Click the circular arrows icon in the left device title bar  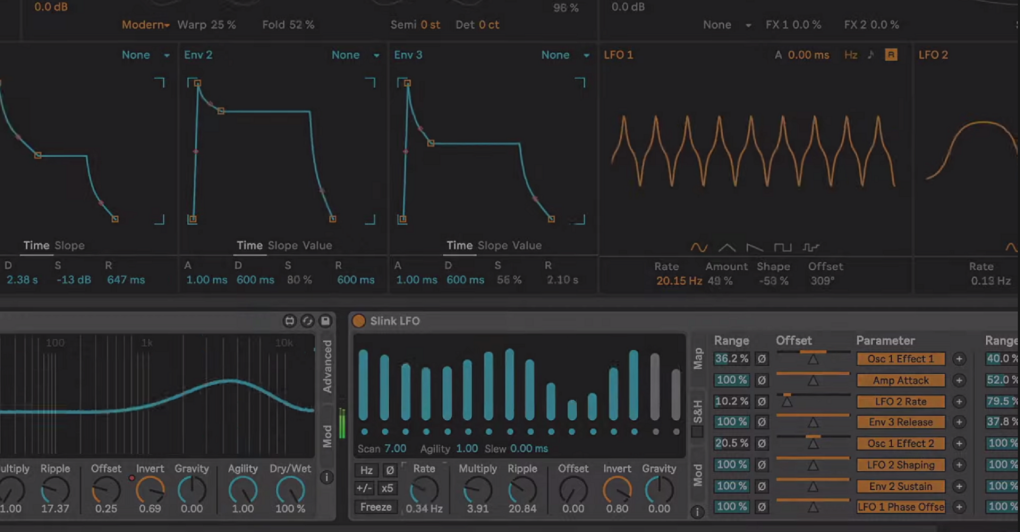coord(307,321)
